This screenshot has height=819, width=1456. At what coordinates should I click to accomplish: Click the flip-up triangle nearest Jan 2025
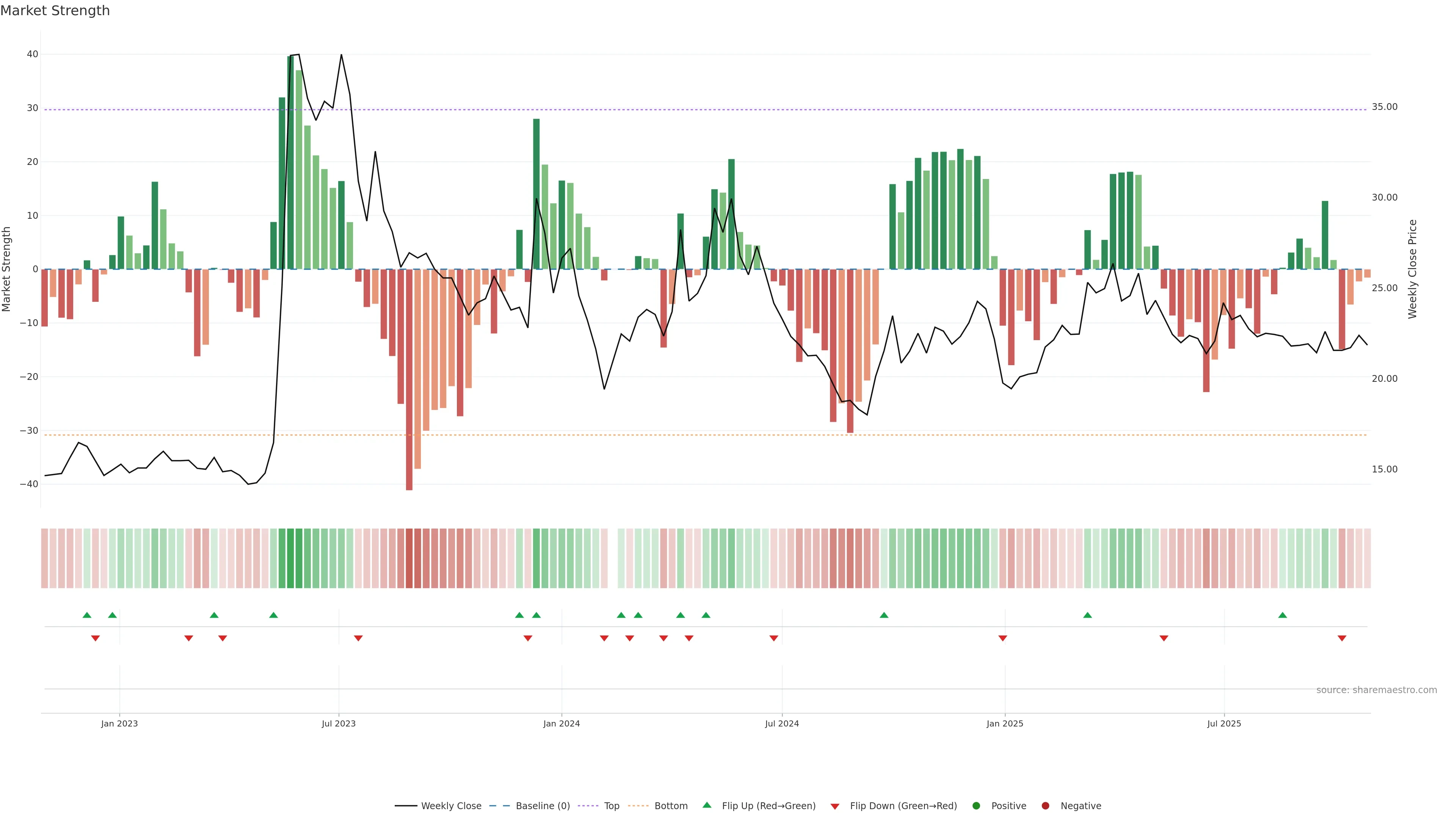[1087, 615]
